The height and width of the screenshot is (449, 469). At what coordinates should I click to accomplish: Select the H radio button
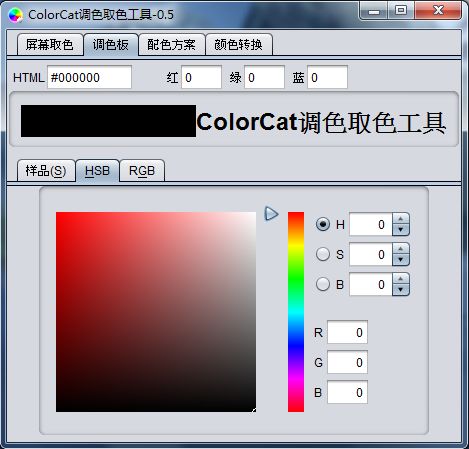[323, 224]
